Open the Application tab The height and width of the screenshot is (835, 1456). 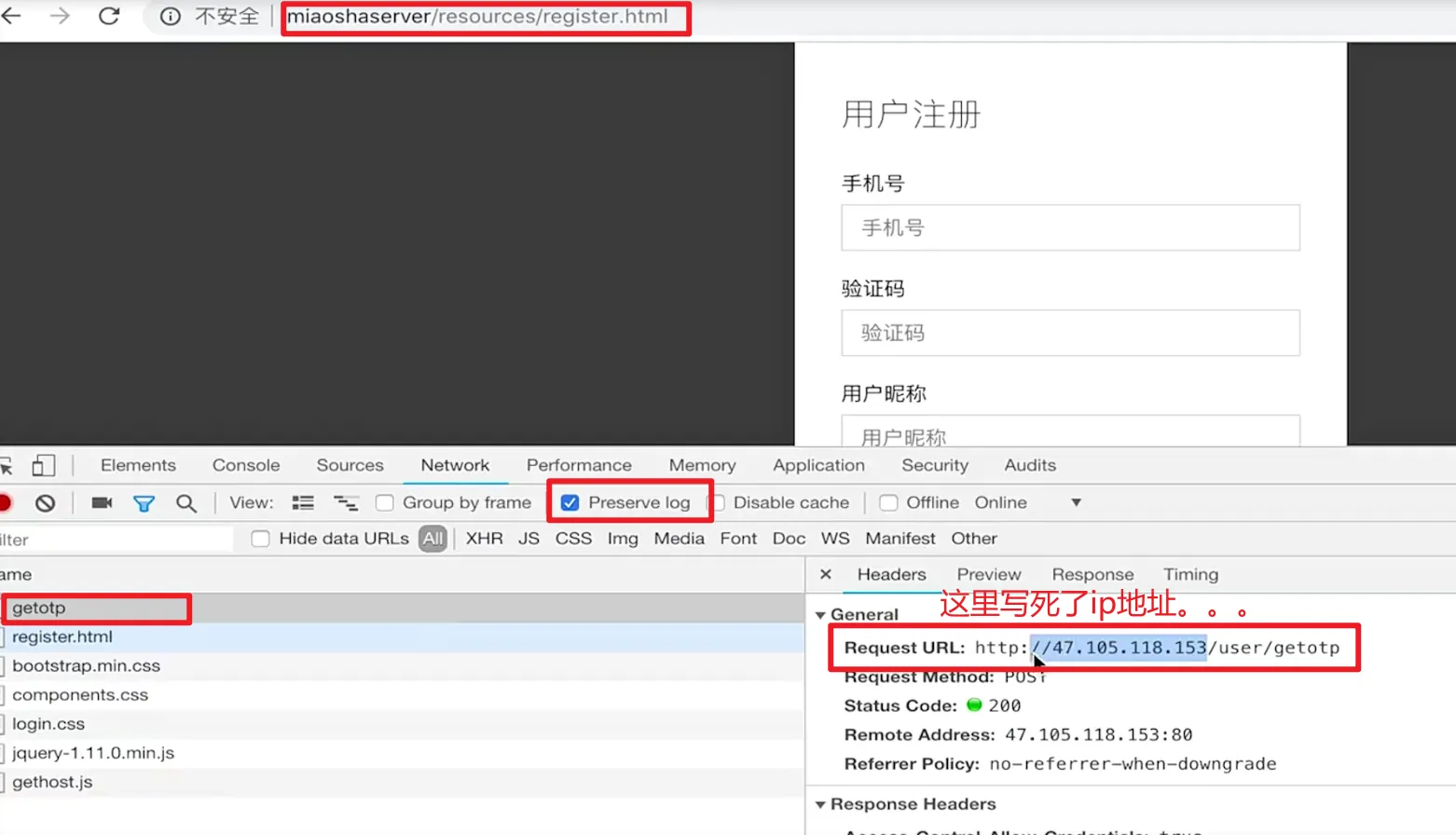point(818,465)
